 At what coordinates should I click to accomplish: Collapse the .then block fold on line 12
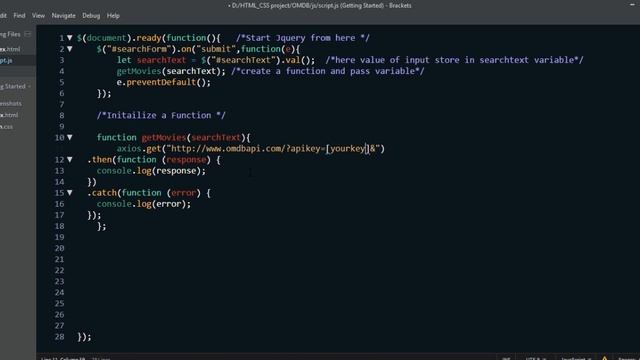tap(70, 160)
